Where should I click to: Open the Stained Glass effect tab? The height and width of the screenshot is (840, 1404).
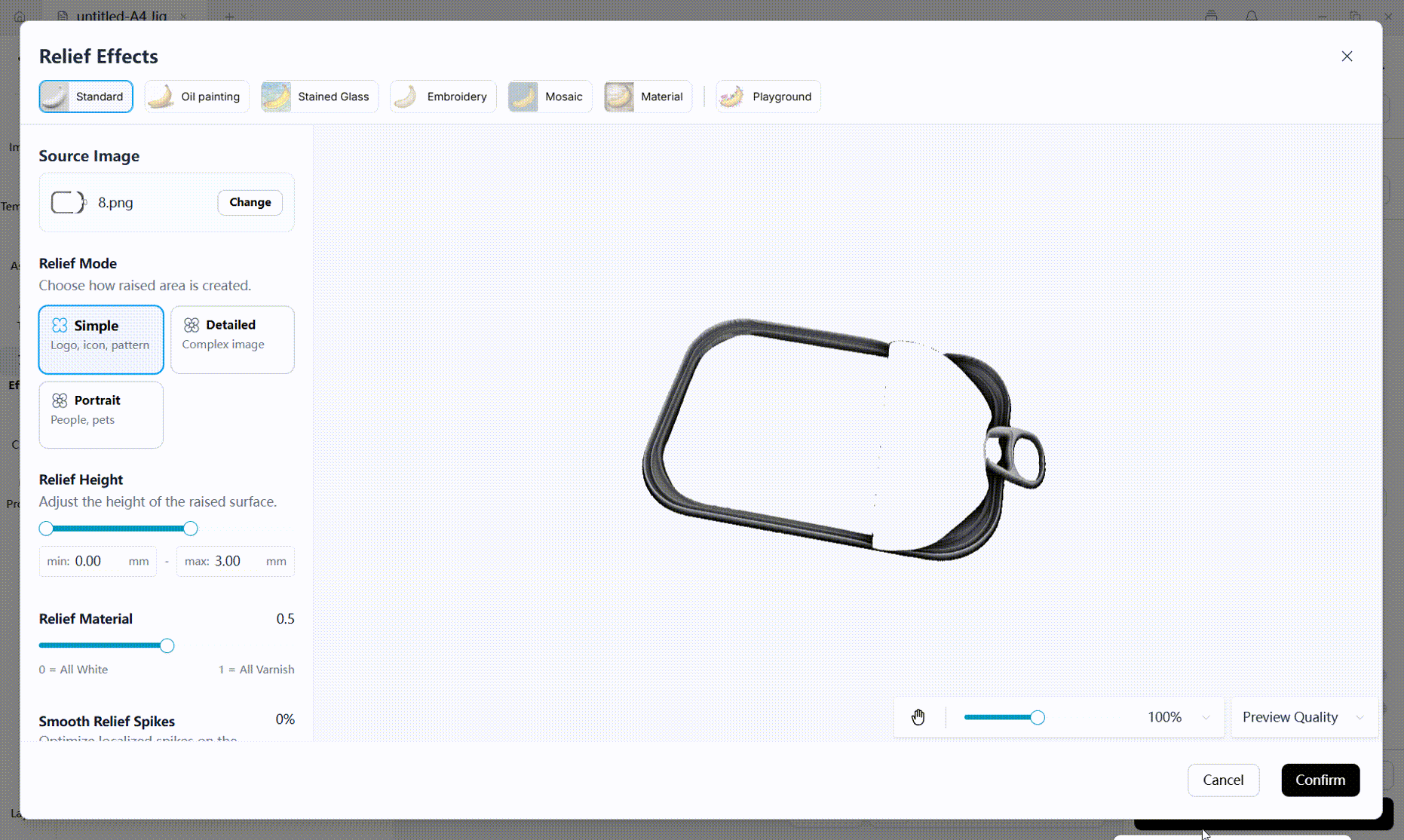(x=319, y=97)
